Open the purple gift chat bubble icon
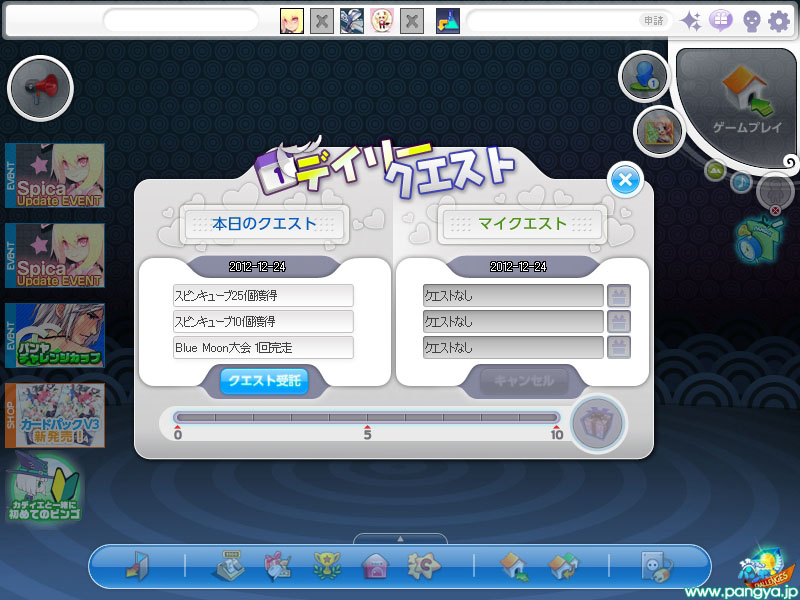This screenshot has height=600, width=800. pos(720,21)
